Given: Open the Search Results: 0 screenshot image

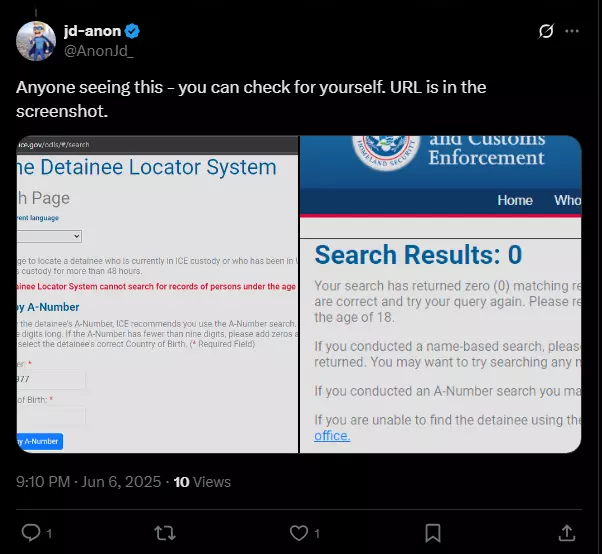Looking at the screenshot, I should pyautogui.click(x=440, y=294).
